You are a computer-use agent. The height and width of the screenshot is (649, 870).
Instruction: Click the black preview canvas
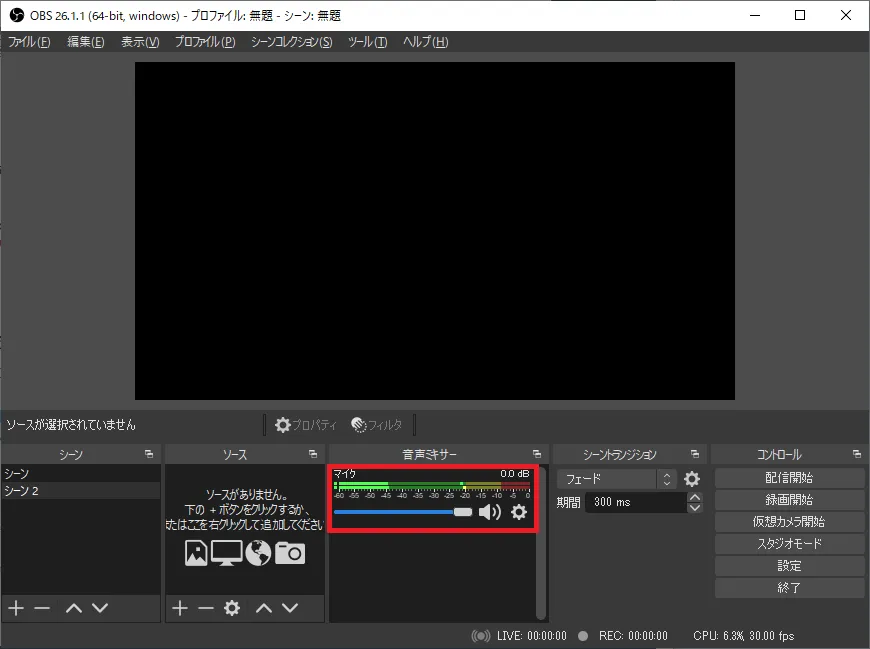tap(435, 231)
